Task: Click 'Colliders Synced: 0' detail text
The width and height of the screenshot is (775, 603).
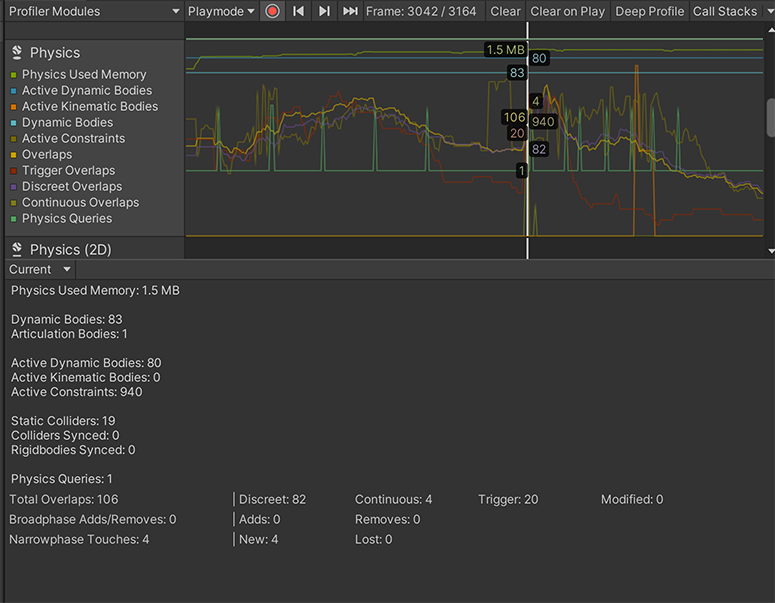Action: click(x=65, y=435)
